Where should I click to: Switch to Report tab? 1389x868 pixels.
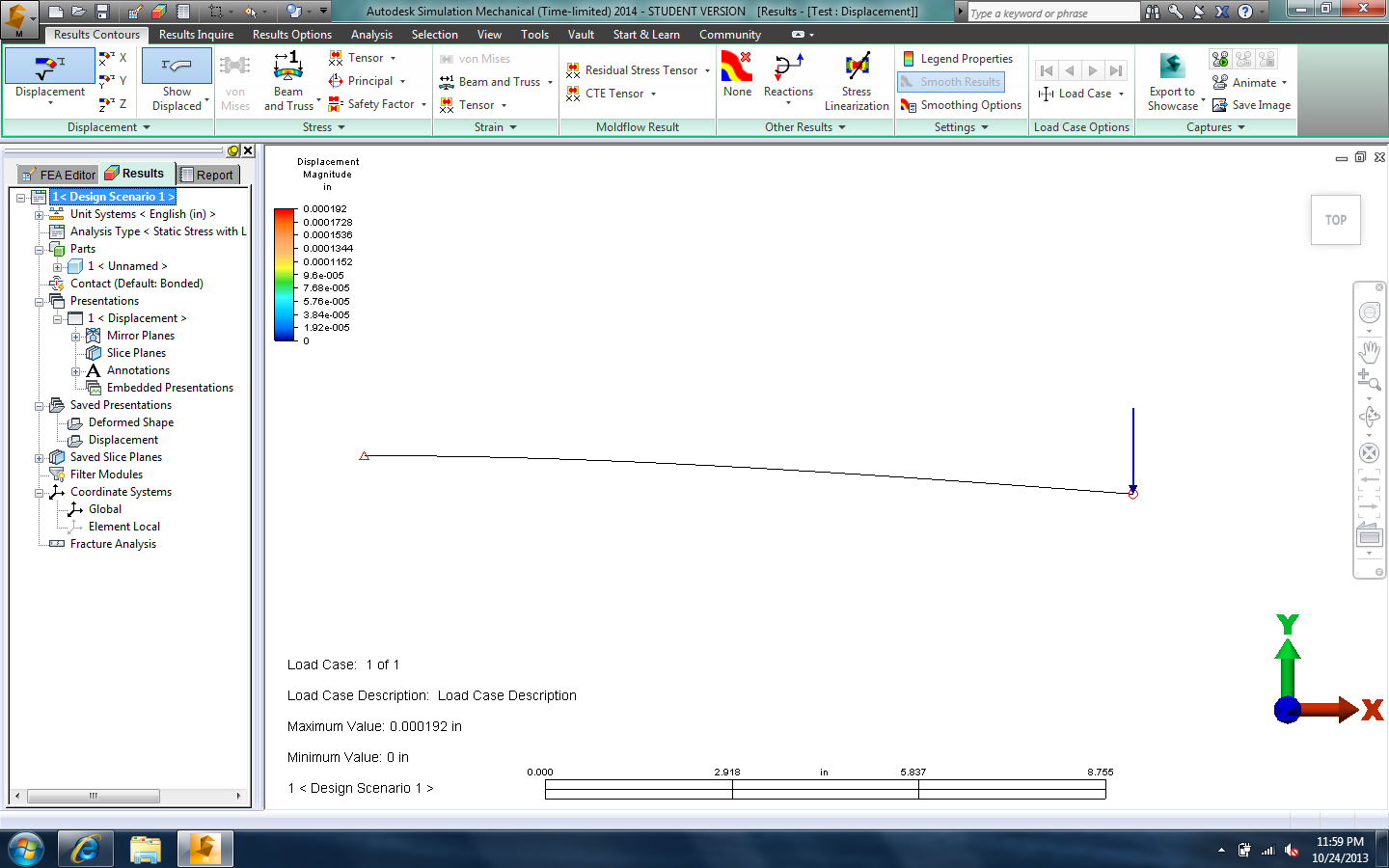[x=208, y=175]
